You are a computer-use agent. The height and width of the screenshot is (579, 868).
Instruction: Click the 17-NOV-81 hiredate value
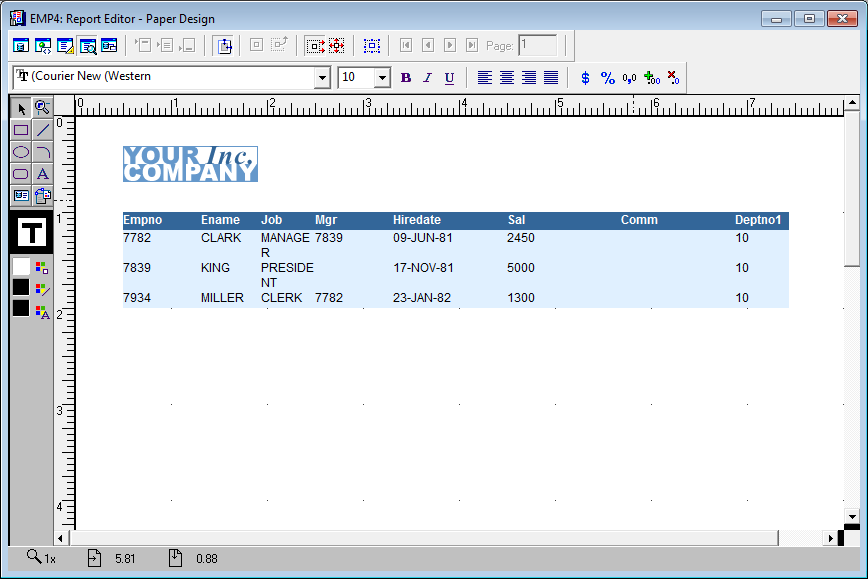click(423, 268)
